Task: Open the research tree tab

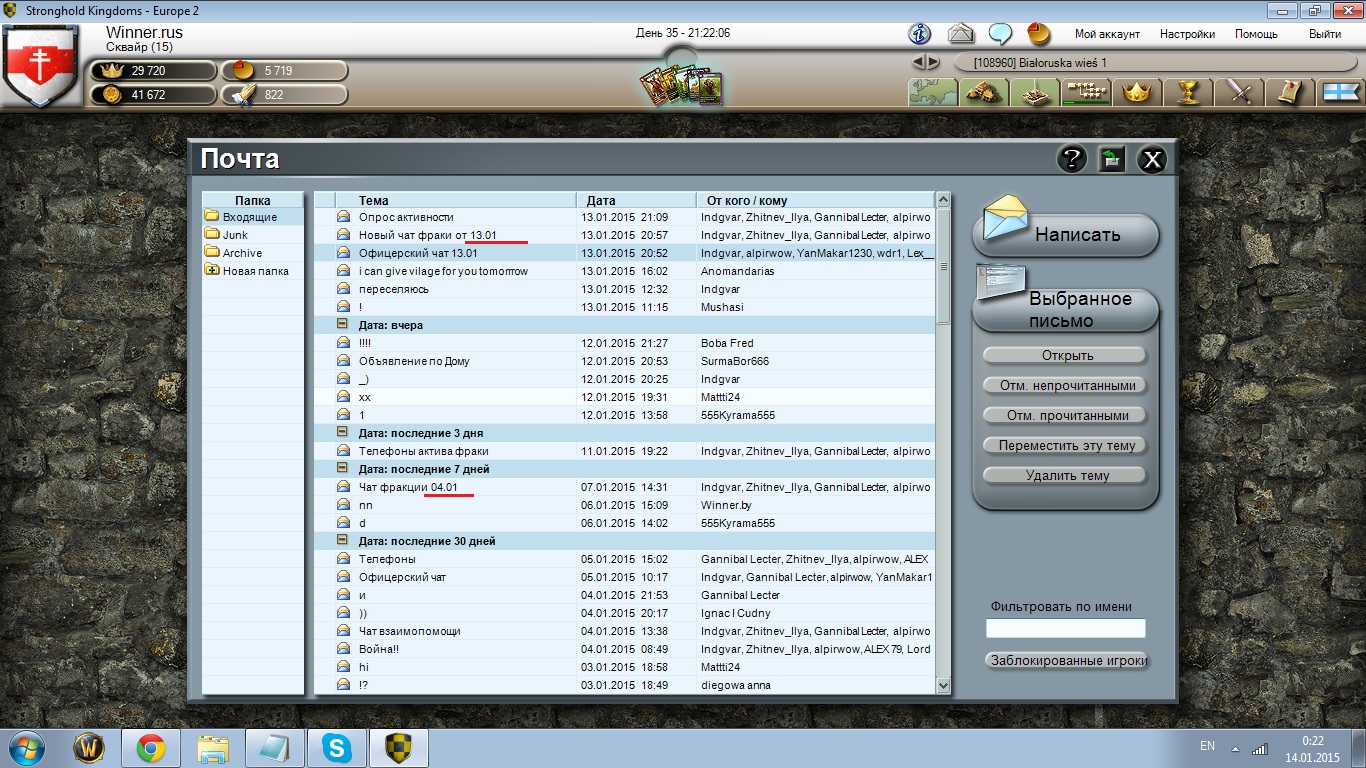Action: (x=1085, y=92)
